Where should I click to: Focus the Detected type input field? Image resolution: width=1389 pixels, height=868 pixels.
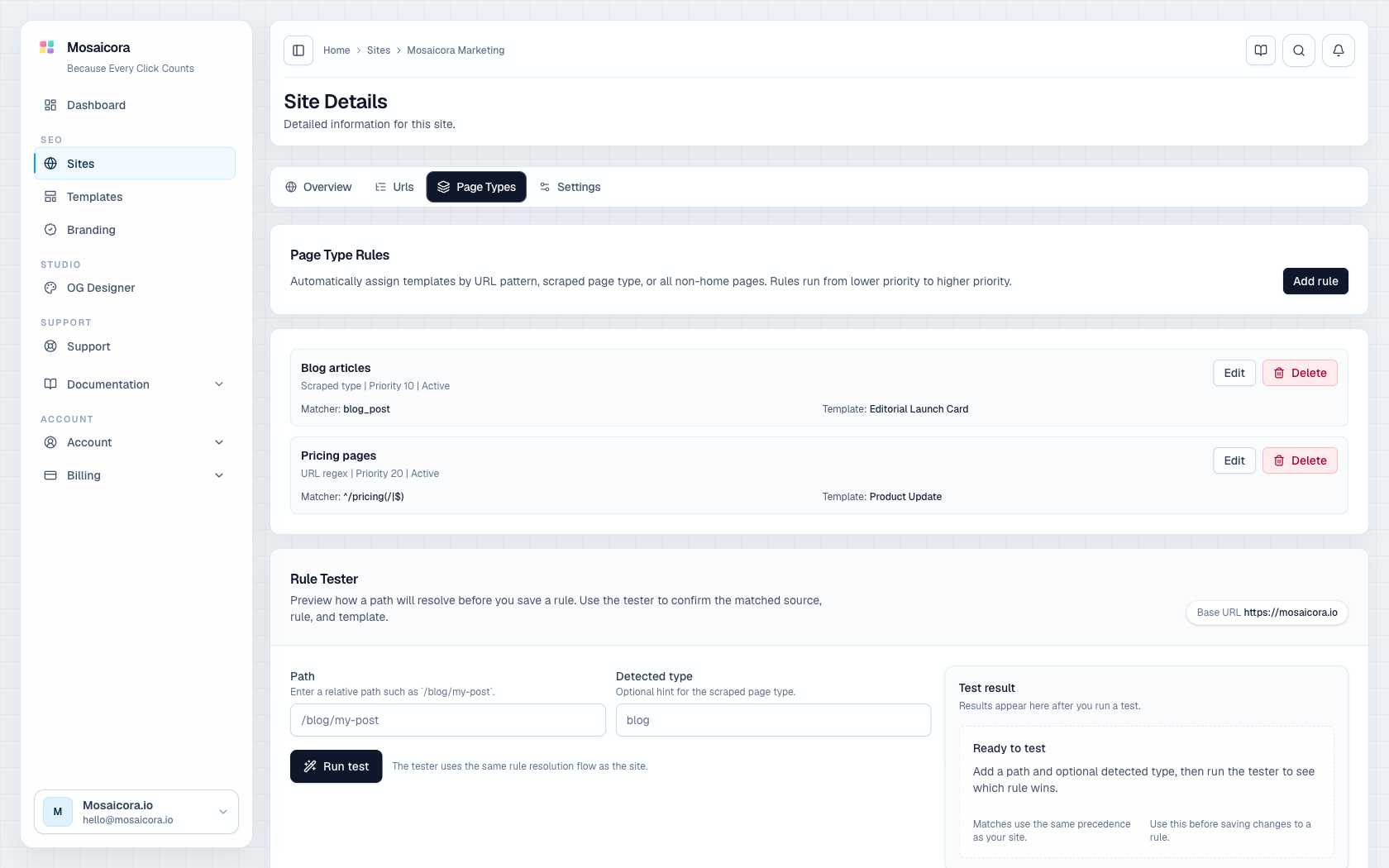773,720
